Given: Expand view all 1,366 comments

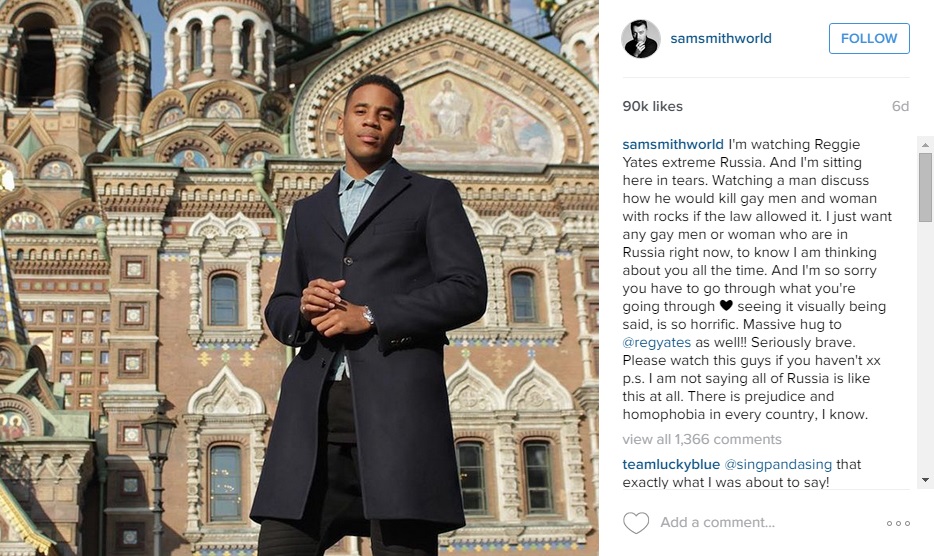Looking at the screenshot, I should 702,439.
